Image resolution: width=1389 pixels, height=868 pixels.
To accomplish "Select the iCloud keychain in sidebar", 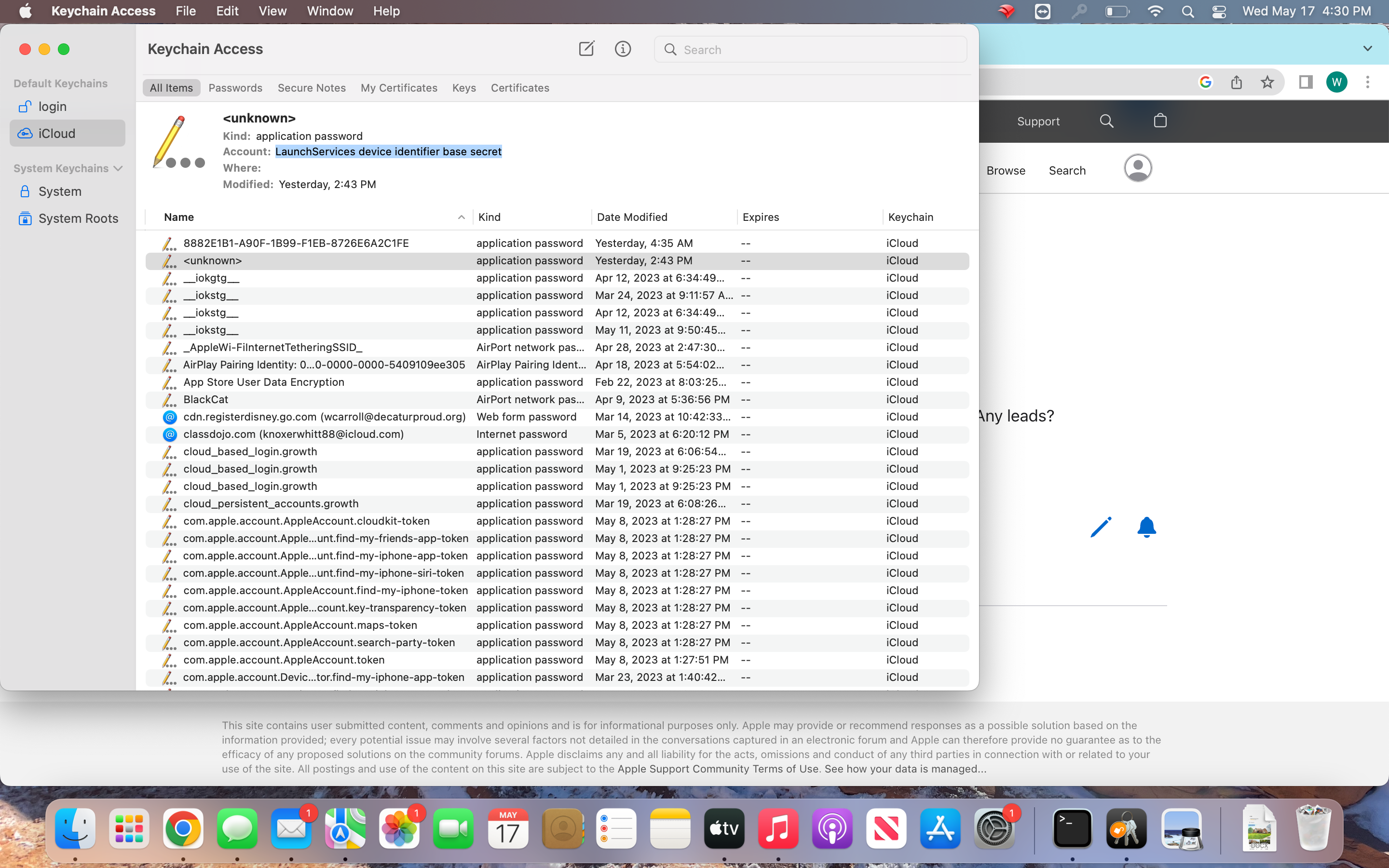I will [56, 133].
